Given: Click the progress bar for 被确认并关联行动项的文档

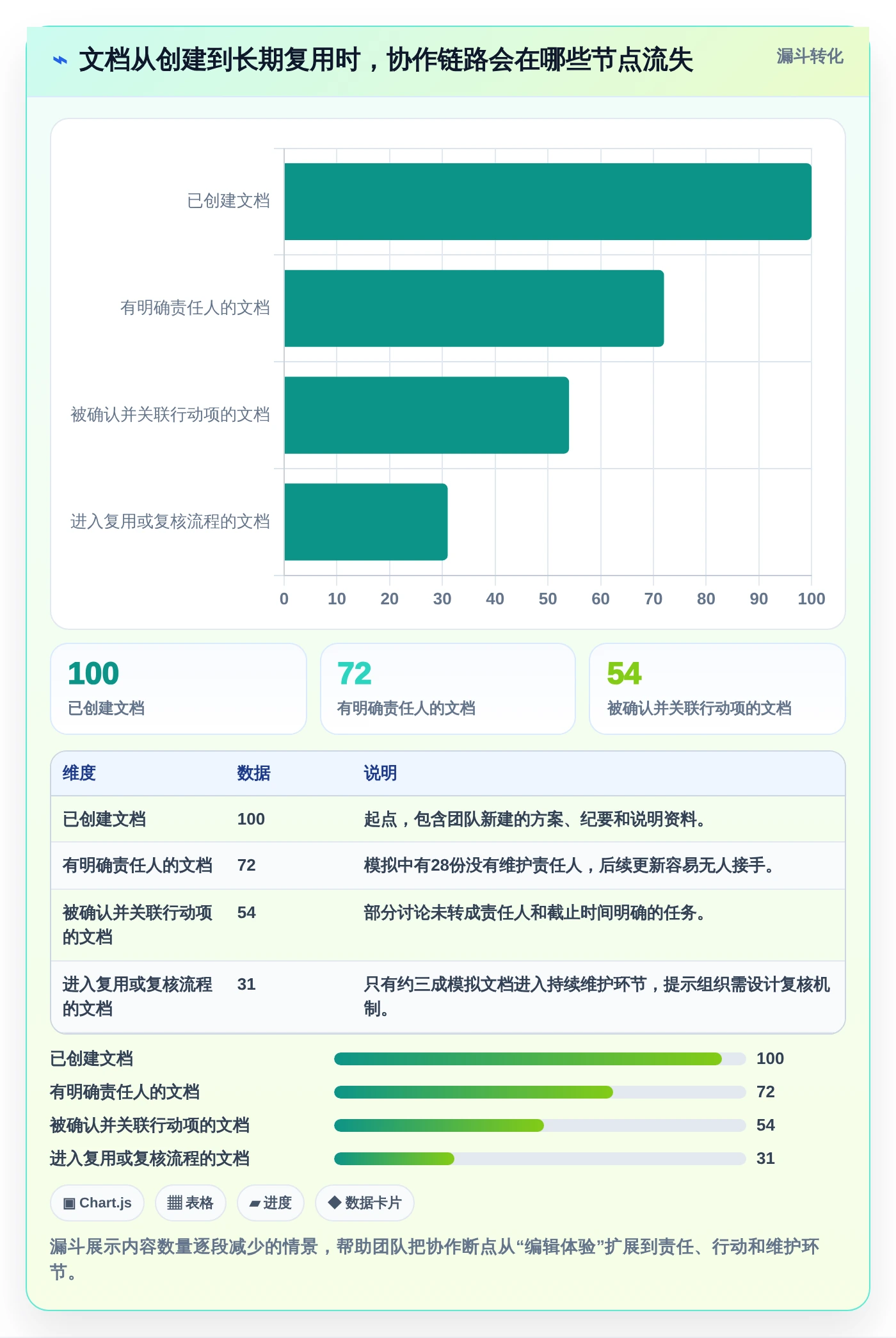Looking at the screenshot, I should coord(540,1125).
